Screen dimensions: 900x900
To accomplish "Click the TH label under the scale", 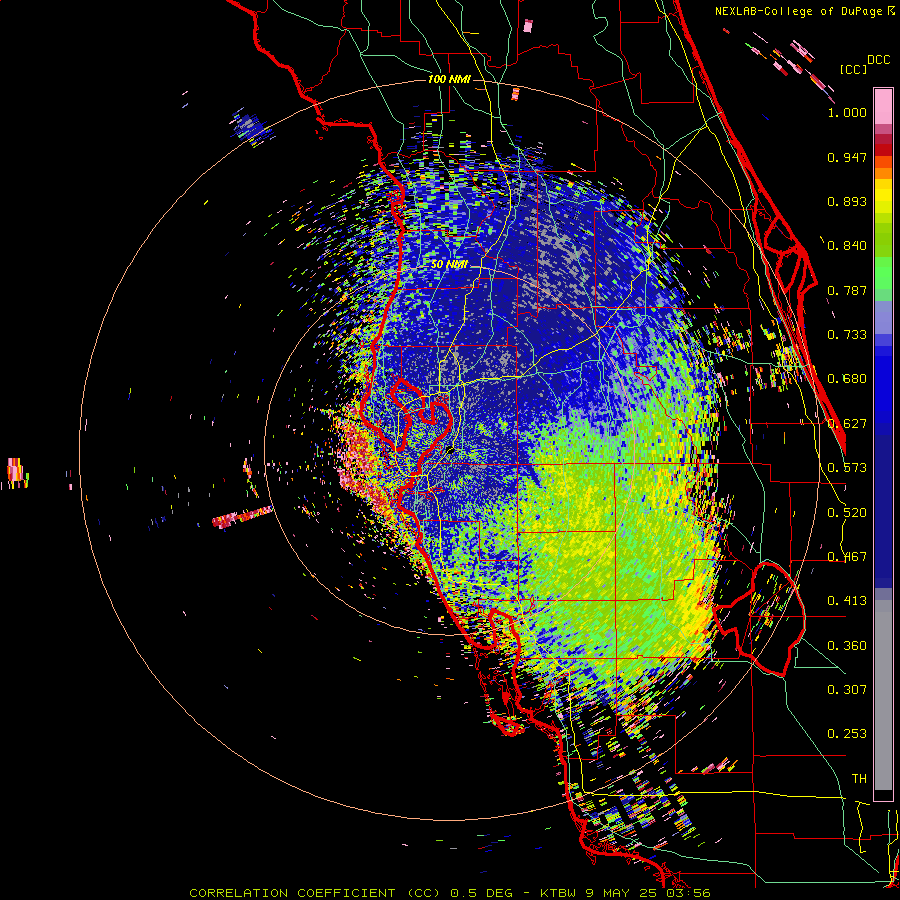I will tap(859, 779).
